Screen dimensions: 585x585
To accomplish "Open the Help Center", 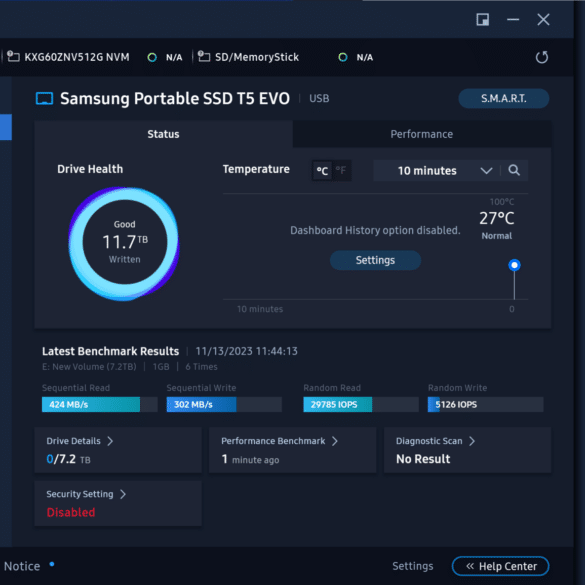I will click(x=500, y=566).
